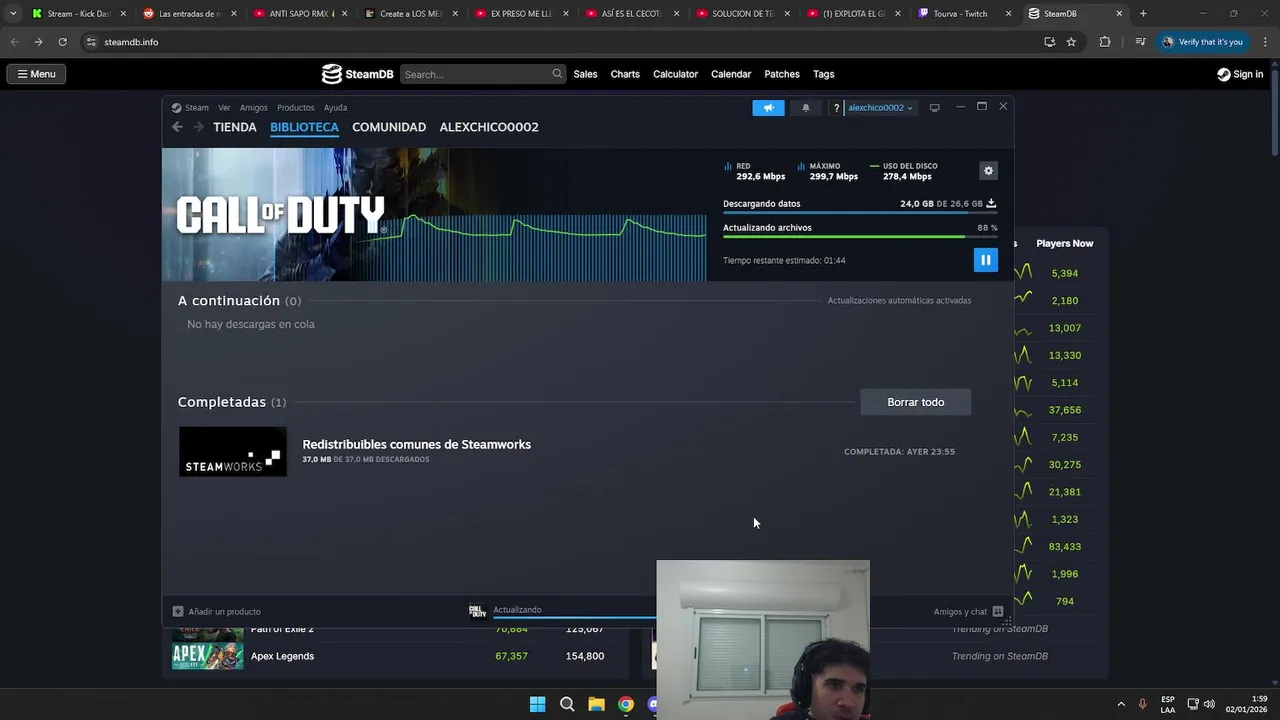The image size is (1280, 720).
Task: Click Sign in on SteamDB
Action: click(x=1240, y=74)
